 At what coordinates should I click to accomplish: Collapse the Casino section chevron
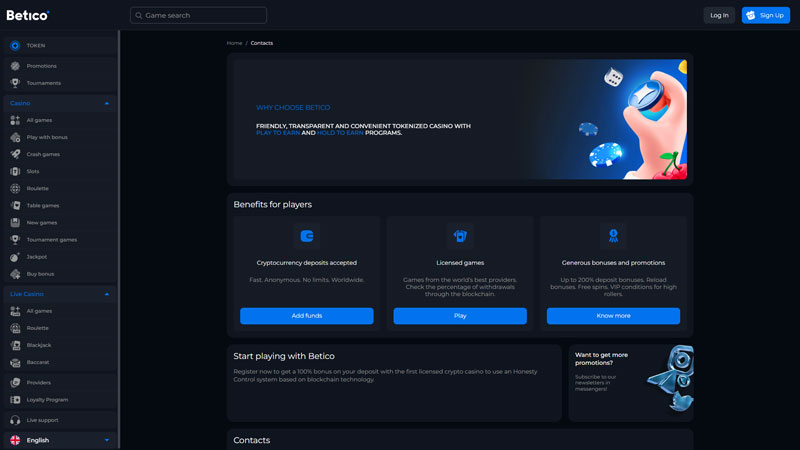coord(107,103)
